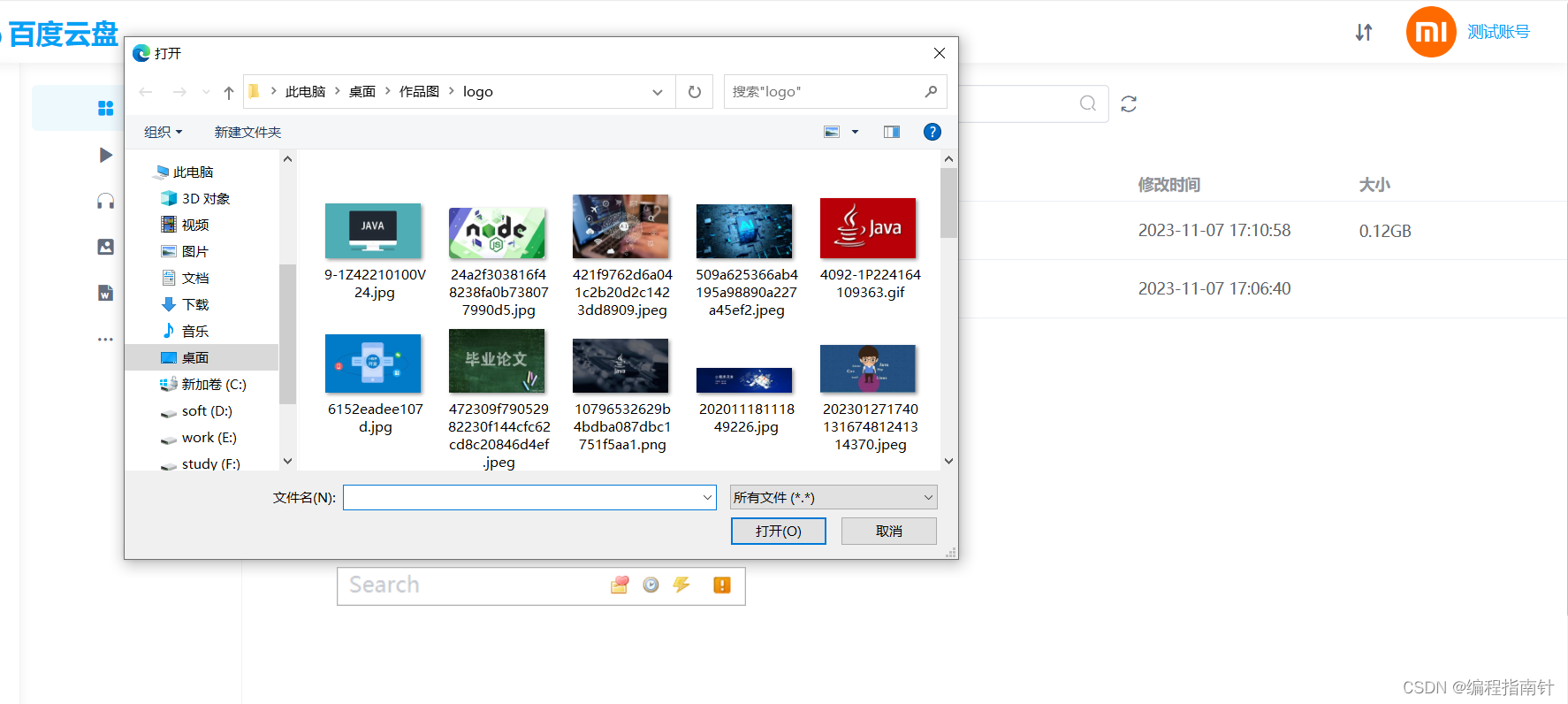Close the 打开 dialog

[940, 53]
